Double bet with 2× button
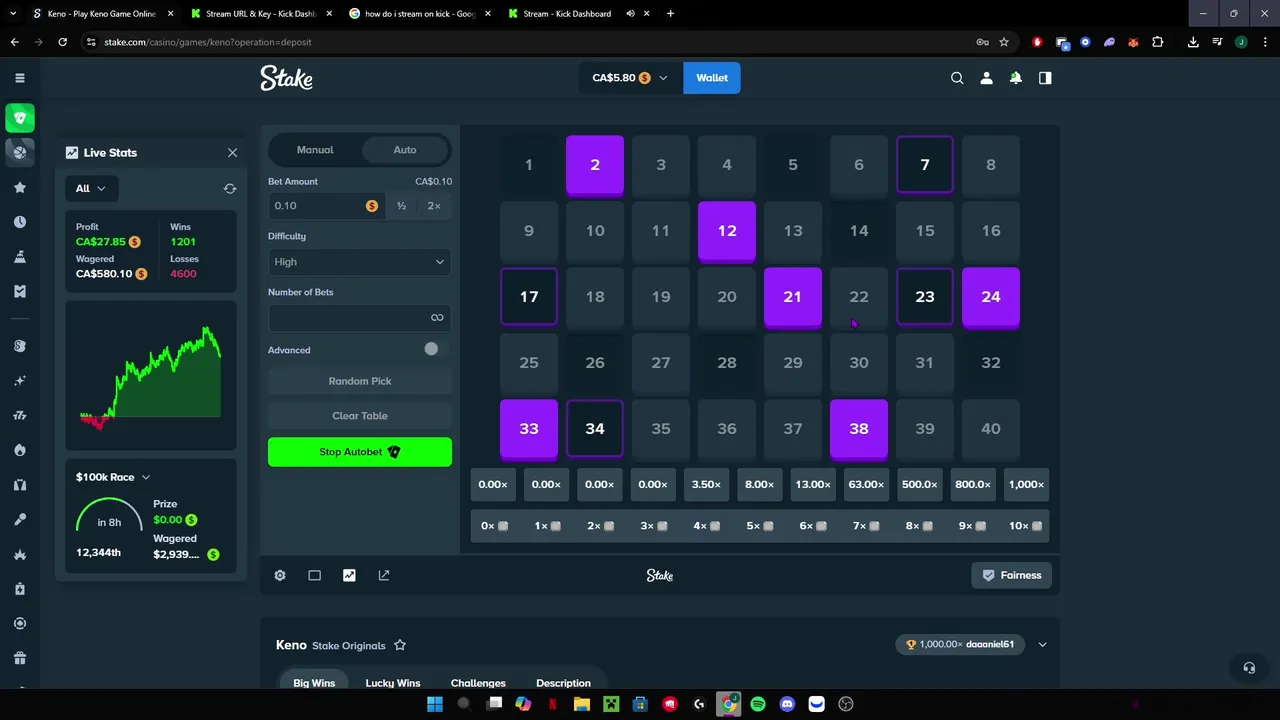This screenshot has height=720, width=1280. [x=434, y=206]
